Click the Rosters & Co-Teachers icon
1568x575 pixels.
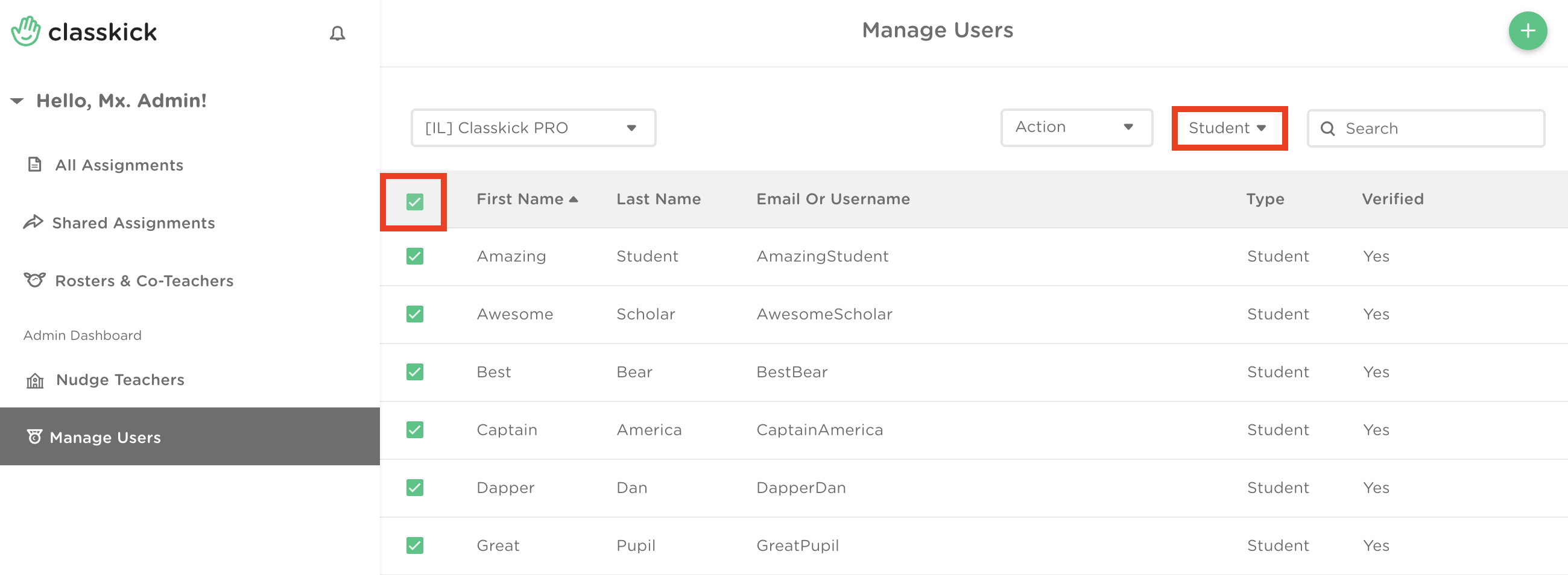pyautogui.click(x=35, y=280)
